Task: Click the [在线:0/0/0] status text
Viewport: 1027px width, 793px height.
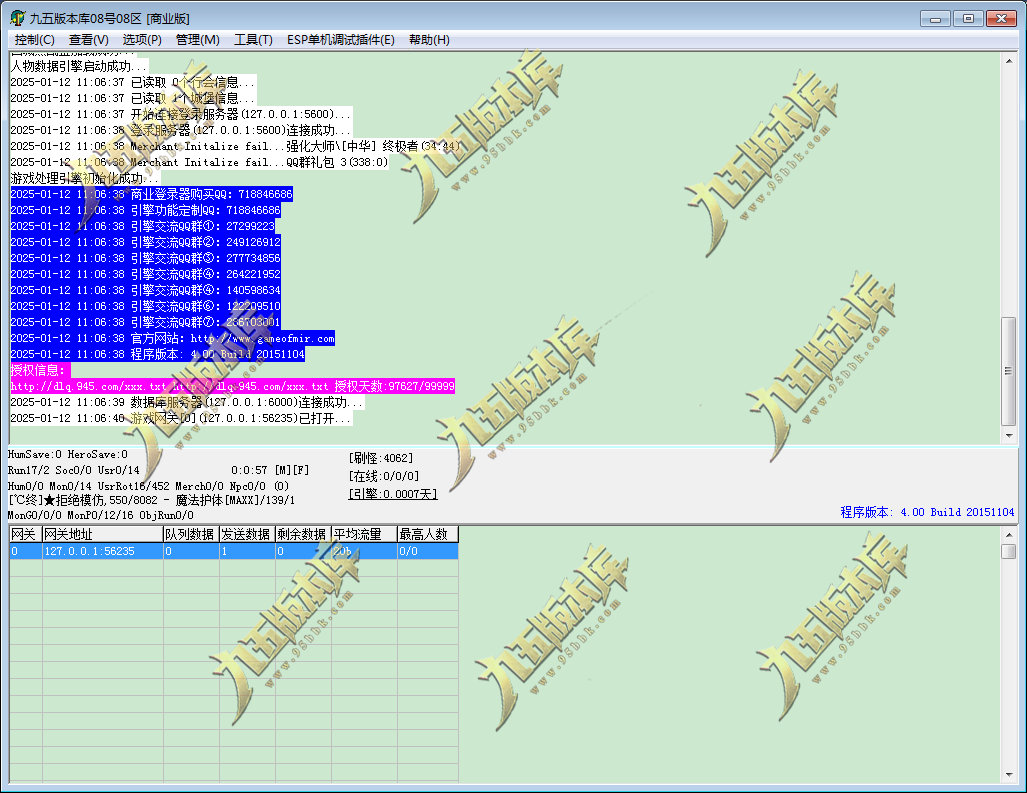Action: coord(384,476)
